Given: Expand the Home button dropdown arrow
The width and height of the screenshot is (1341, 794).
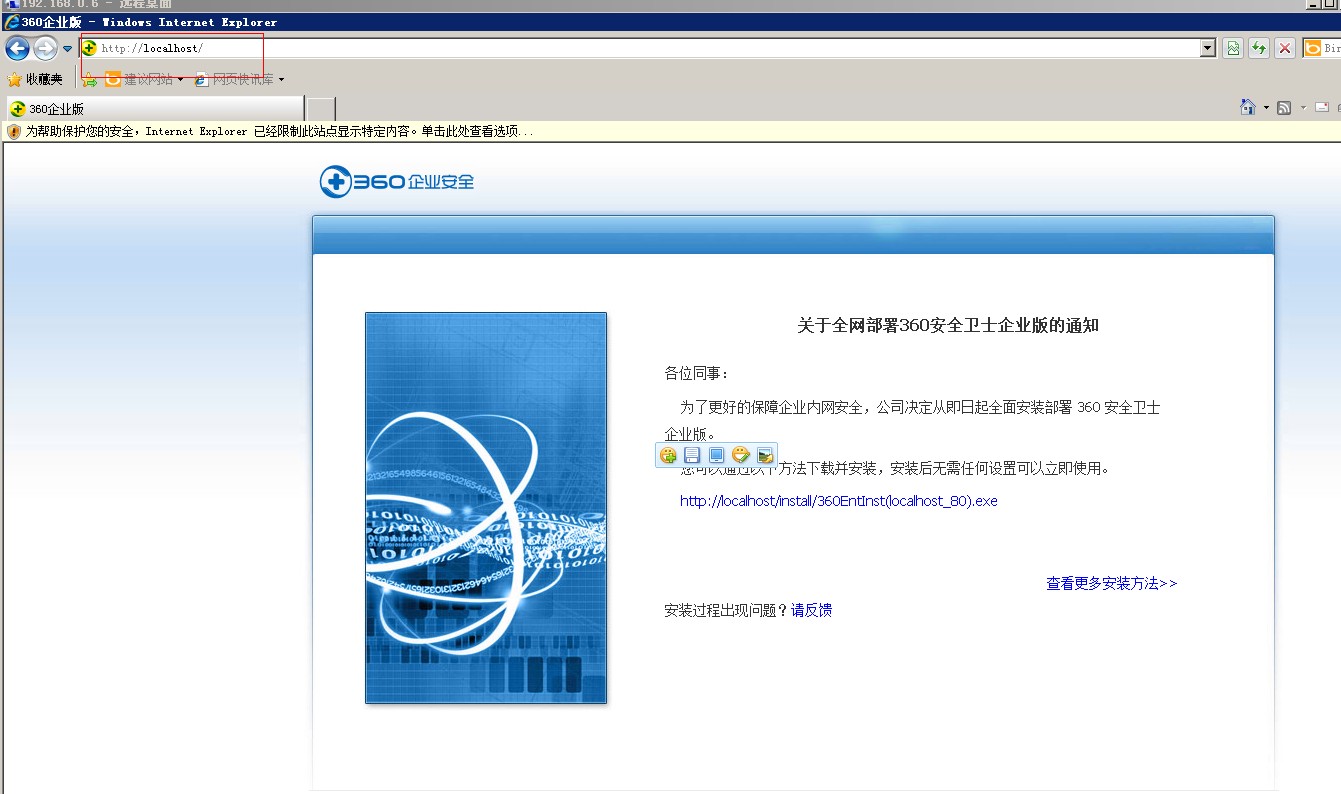Looking at the screenshot, I should pyautogui.click(x=1266, y=107).
